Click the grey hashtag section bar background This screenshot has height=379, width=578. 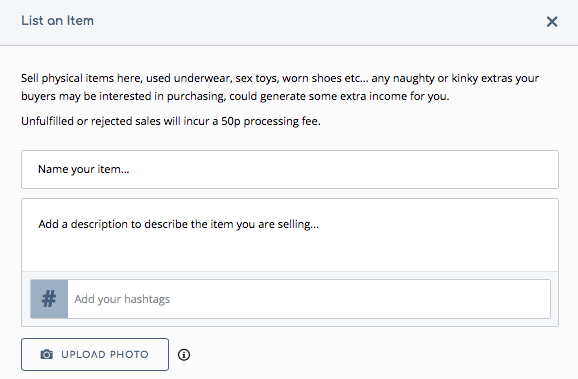(x=290, y=275)
